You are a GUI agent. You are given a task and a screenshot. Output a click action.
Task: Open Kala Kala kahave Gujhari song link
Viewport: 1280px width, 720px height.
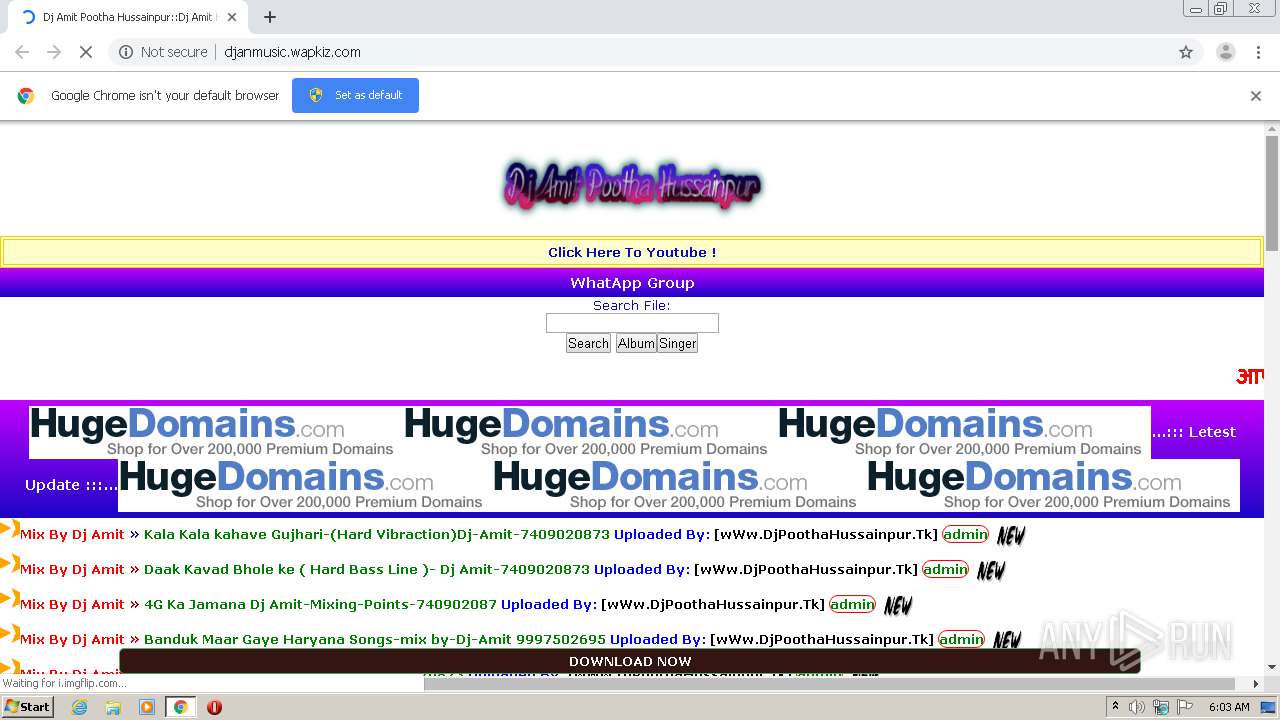tap(376, 534)
